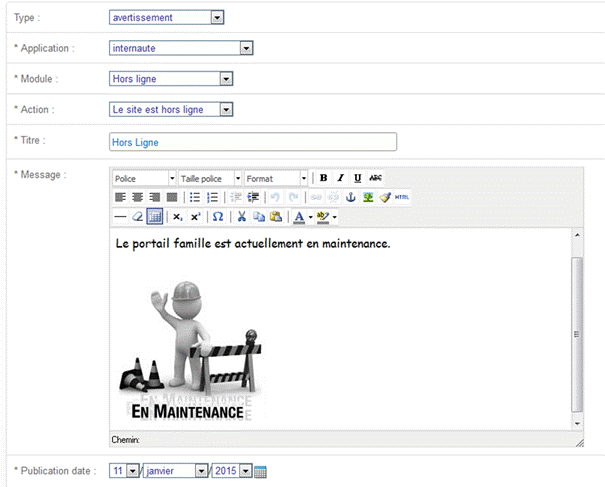Viewport: 605px width, 487px height.
Task: Open the Action dropdown 'Le site est hors ligne'
Action: [x=171, y=110]
